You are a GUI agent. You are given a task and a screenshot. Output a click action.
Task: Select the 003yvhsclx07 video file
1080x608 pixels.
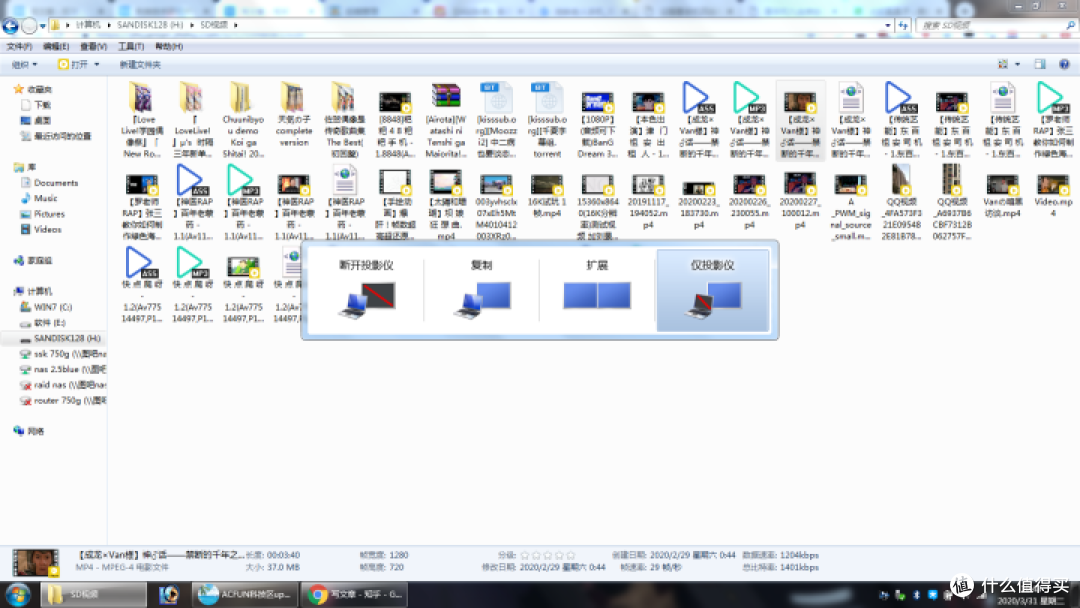click(x=496, y=205)
